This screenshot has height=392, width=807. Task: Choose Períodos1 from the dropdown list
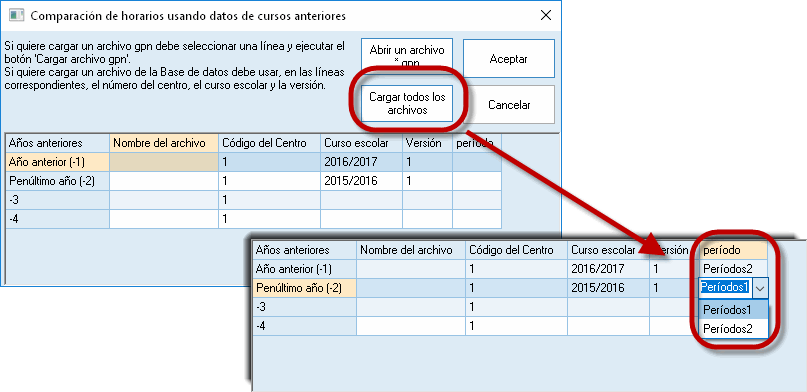(733, 310)
